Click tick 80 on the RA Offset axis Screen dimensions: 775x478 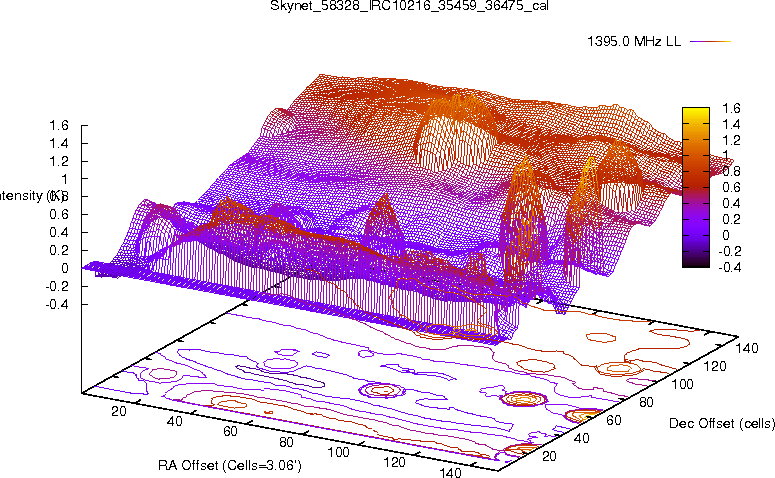pos(286,442)
